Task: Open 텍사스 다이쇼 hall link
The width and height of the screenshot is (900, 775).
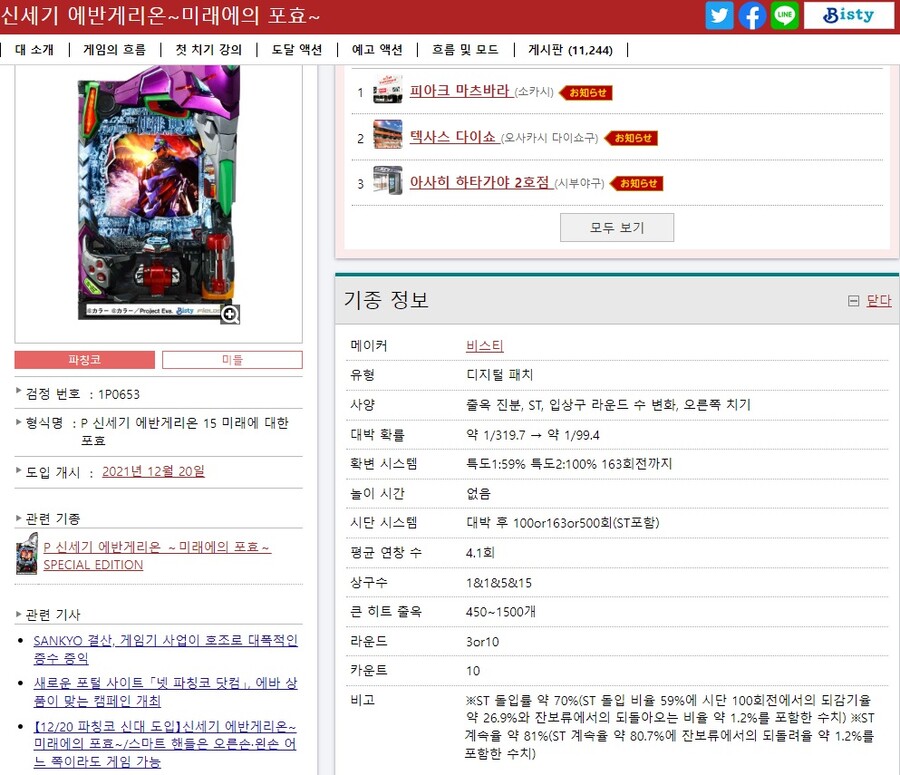Action: point(453,137)
